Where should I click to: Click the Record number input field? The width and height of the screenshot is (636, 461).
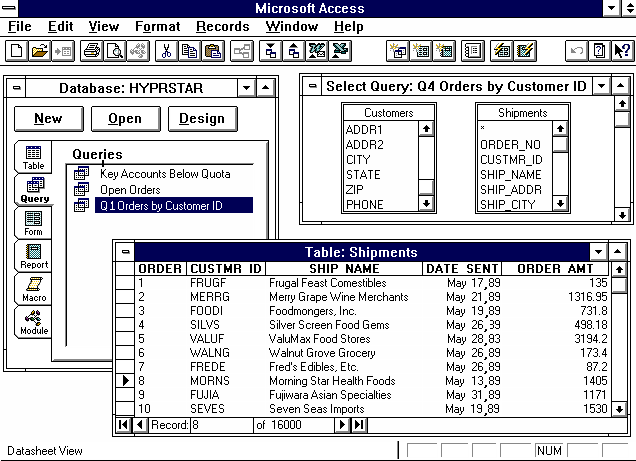221,425
